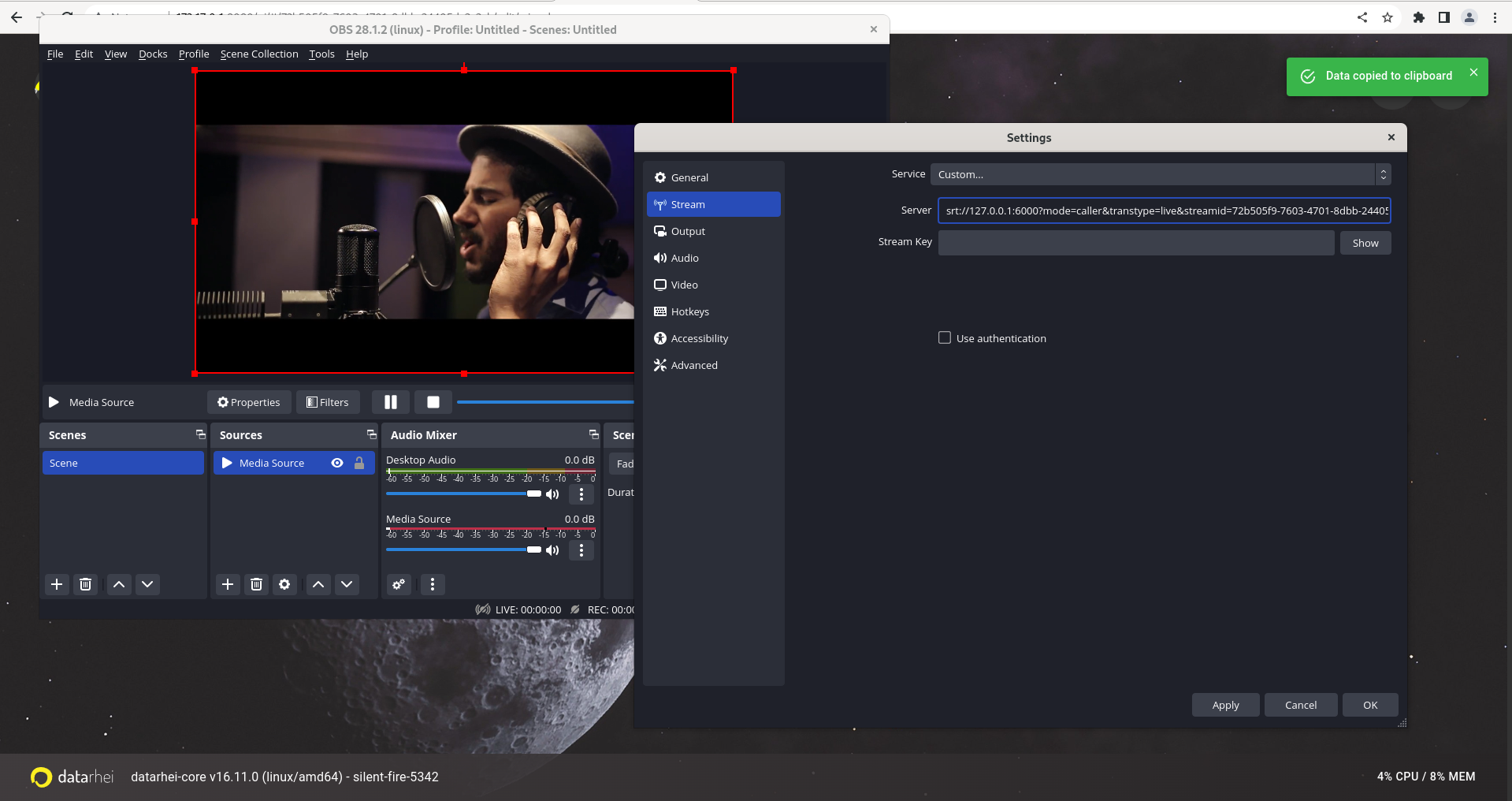The image size is (1512, 801).
Task: Hide Media Source with the eye toggle
Action: [337, 463]
